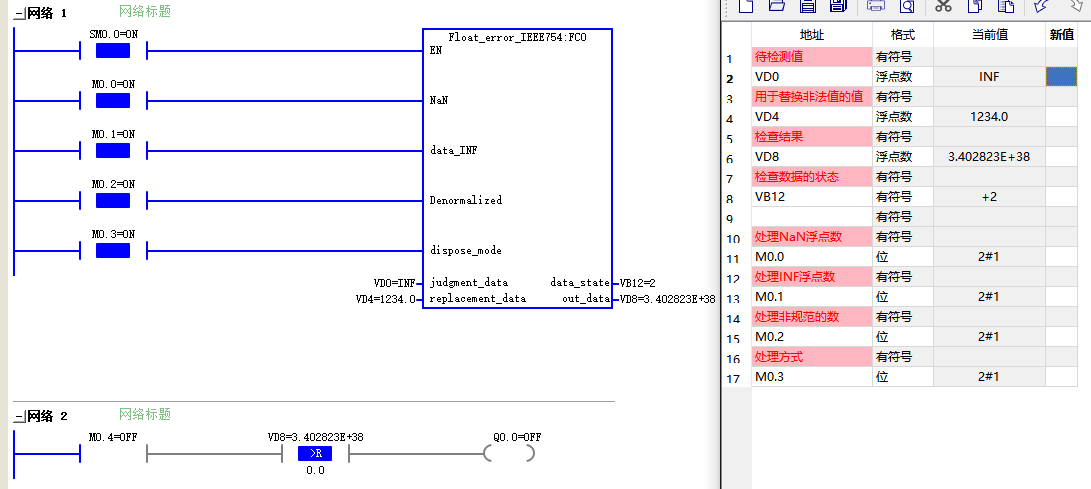Select the M0.0 address cell in table
1091x489 pixels.
[812, 257]
